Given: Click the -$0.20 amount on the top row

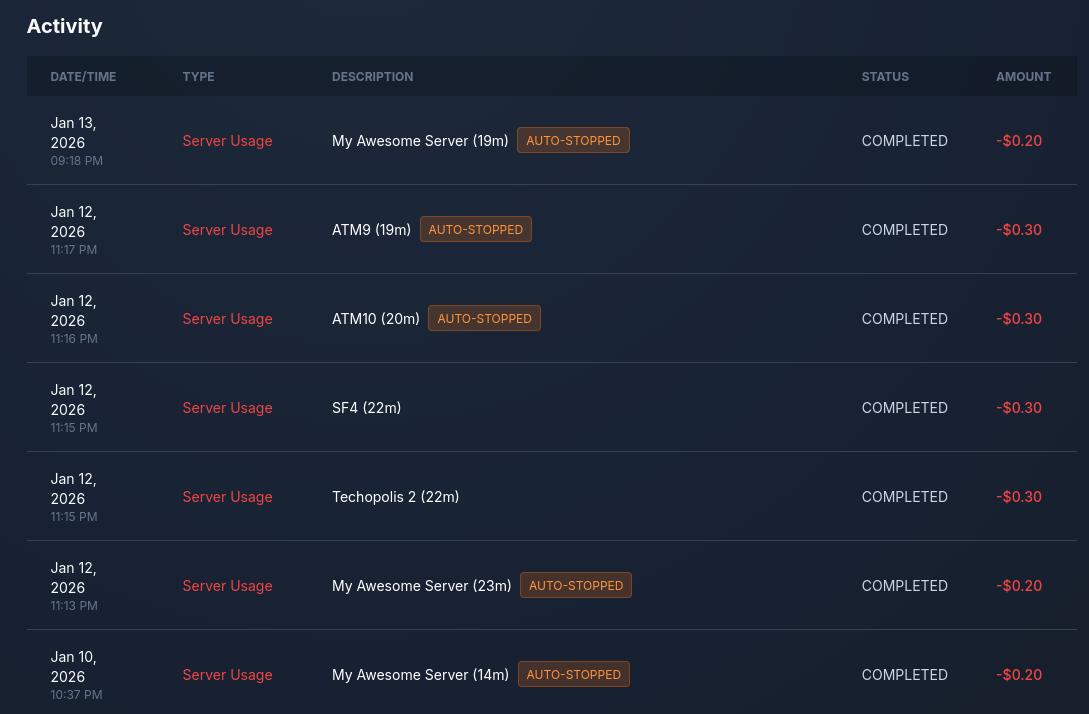Looking at the screenshot, I should 1018,141.
